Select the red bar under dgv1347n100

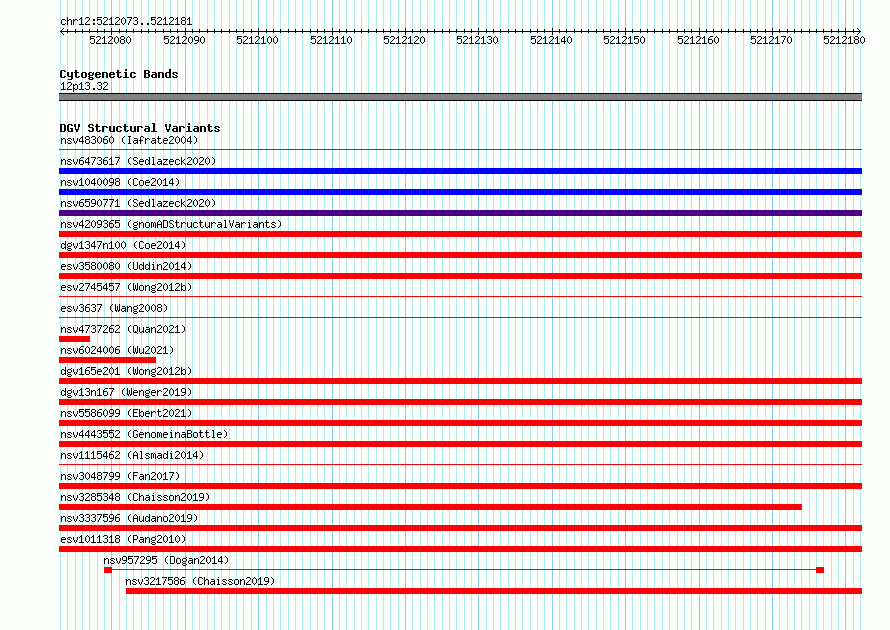coord(460,255)
